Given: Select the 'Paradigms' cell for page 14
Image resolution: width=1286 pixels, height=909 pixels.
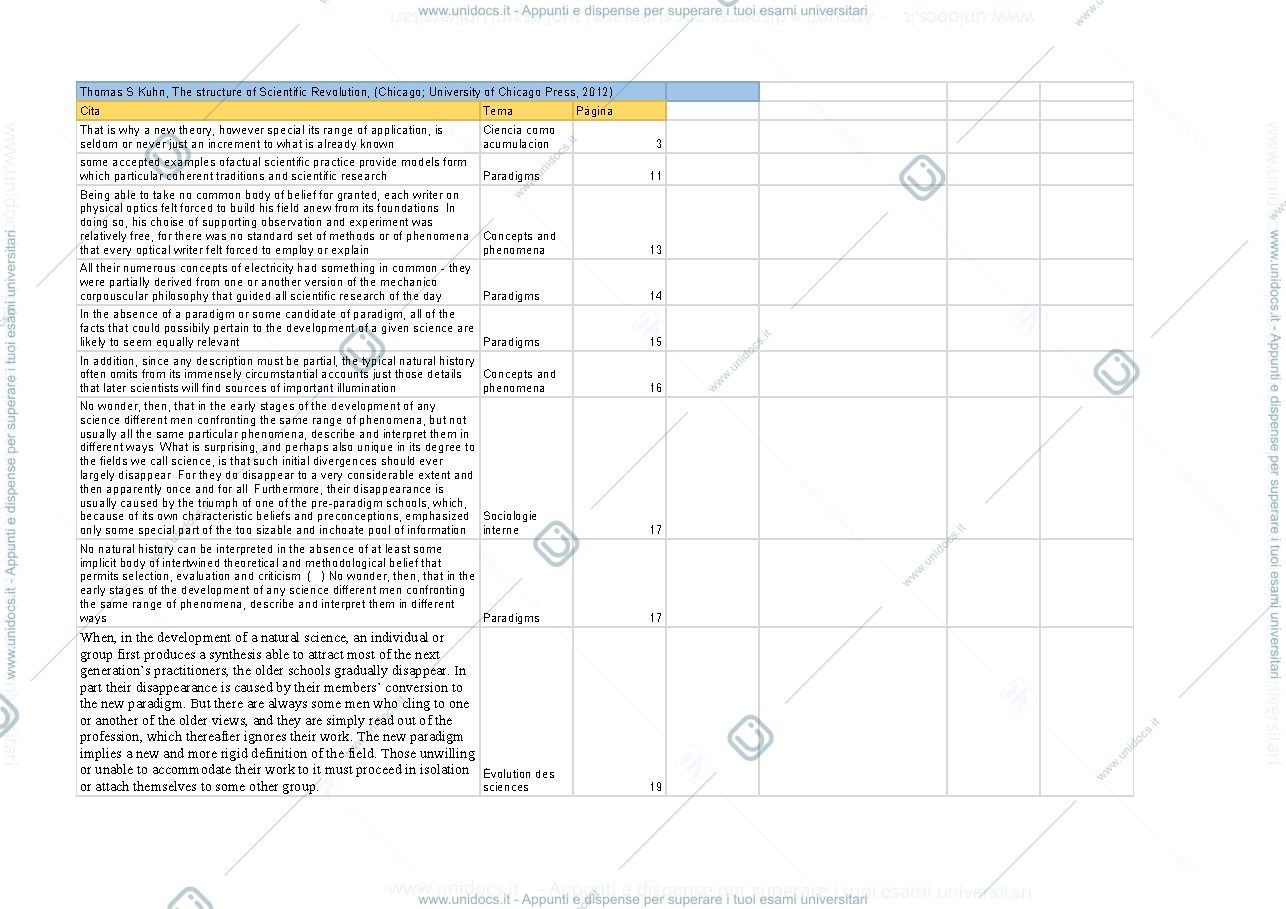Looking at the screenshot, I should 526,282.
